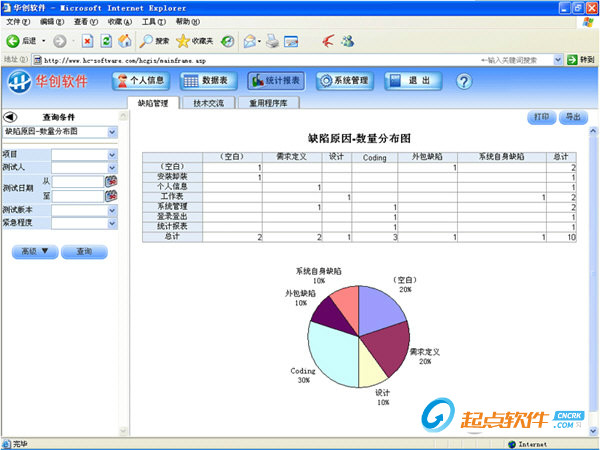Screen dimensions: 600x450
Task: Open the 项目 dropdown
Action: point(112,155)
